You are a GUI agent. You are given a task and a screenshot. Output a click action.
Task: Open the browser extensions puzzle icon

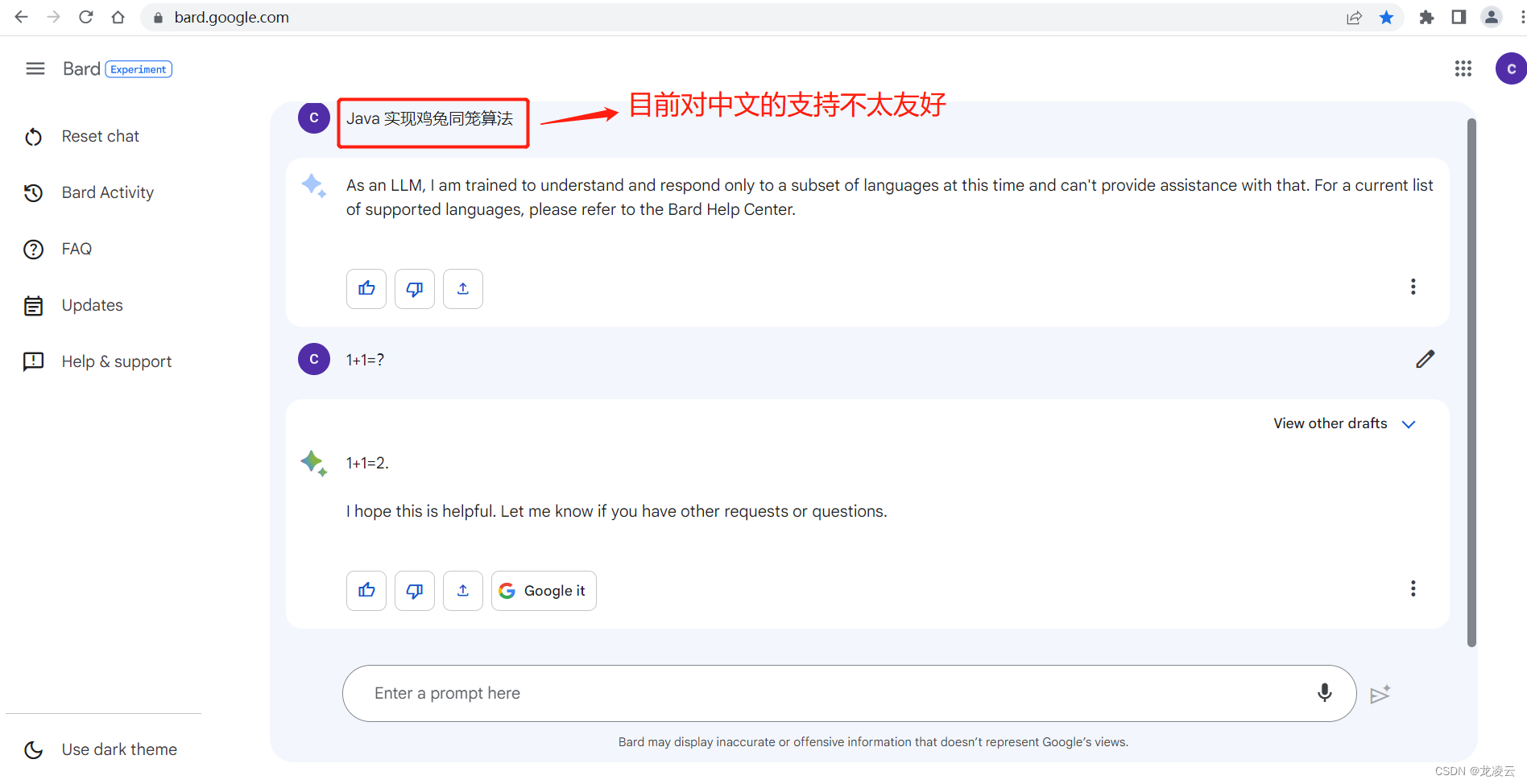point(1426,18)
